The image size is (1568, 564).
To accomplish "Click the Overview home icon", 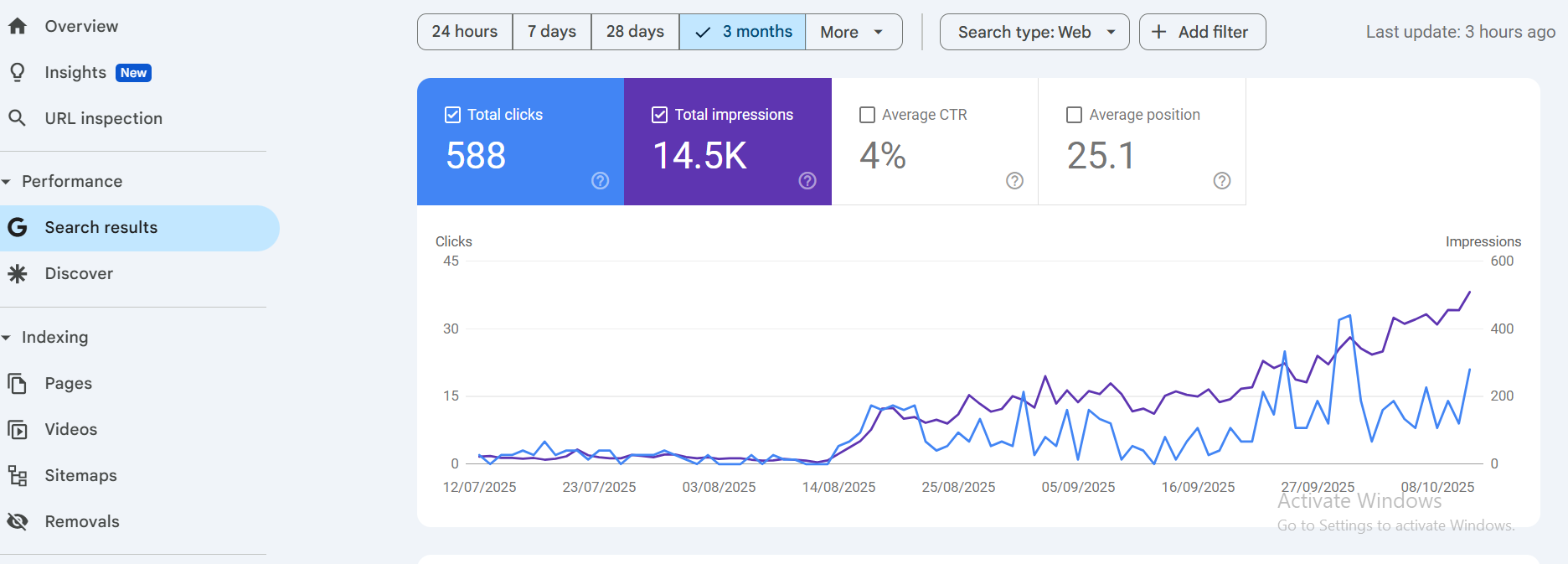I will click(x=18, y=26).
